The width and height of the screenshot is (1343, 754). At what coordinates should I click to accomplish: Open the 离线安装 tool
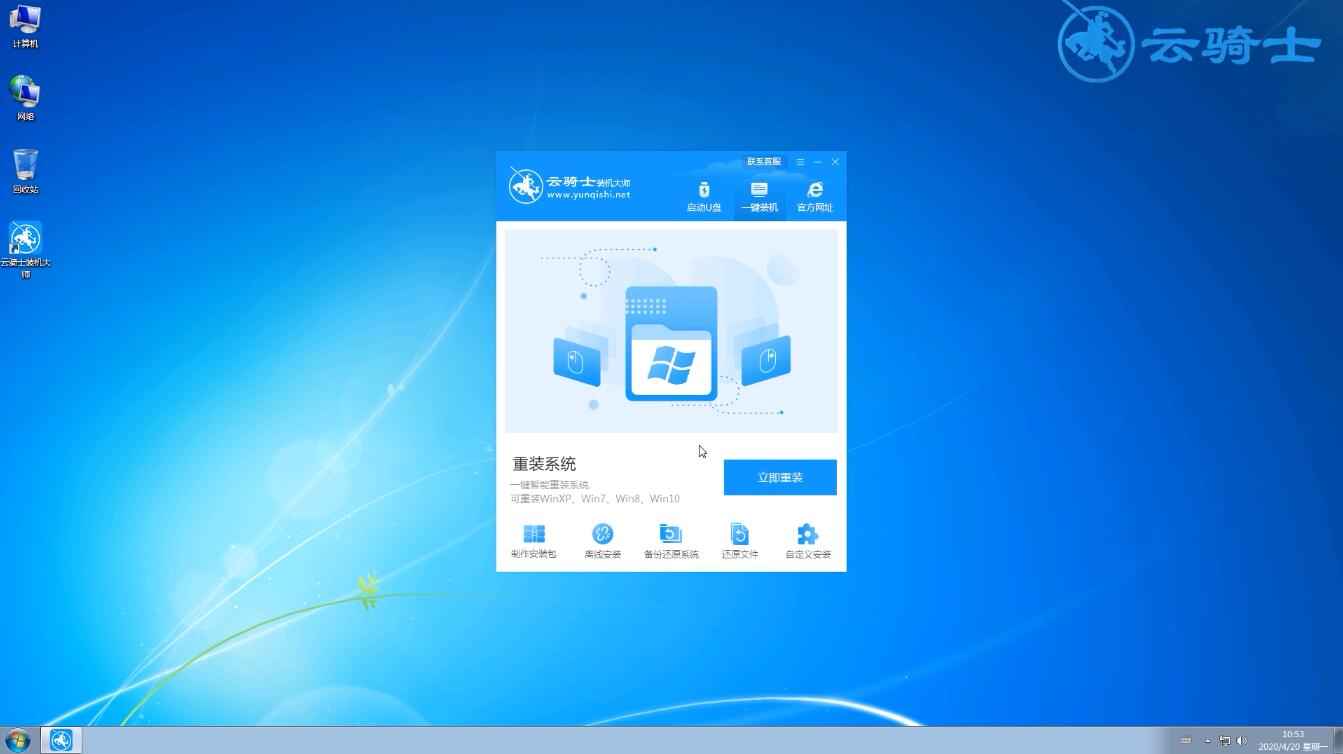(x=602, y=541)
